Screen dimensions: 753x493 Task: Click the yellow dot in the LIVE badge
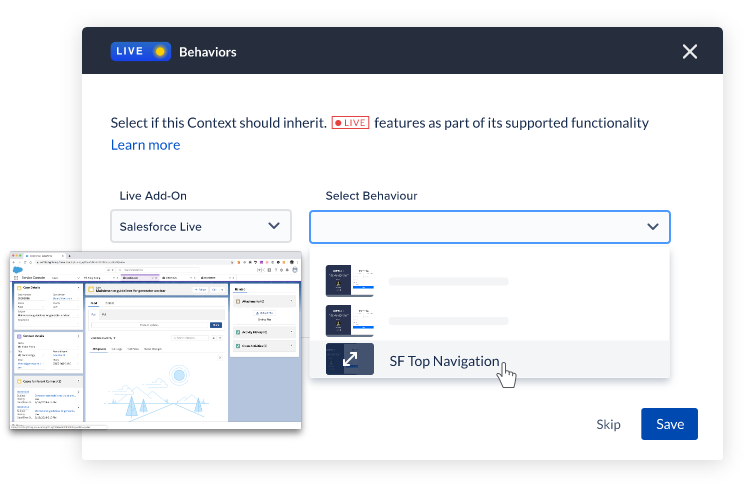point(160,52)
